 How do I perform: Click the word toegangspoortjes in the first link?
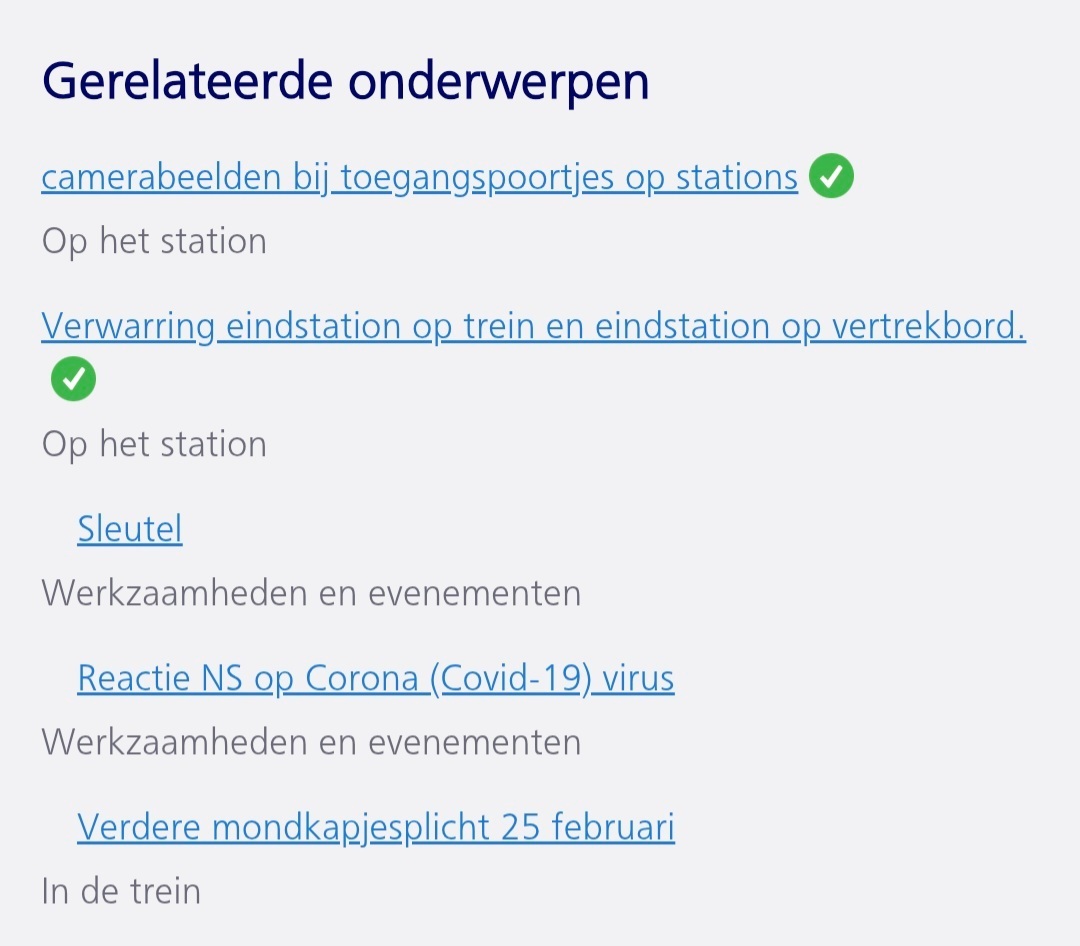[x=477, y=178]
